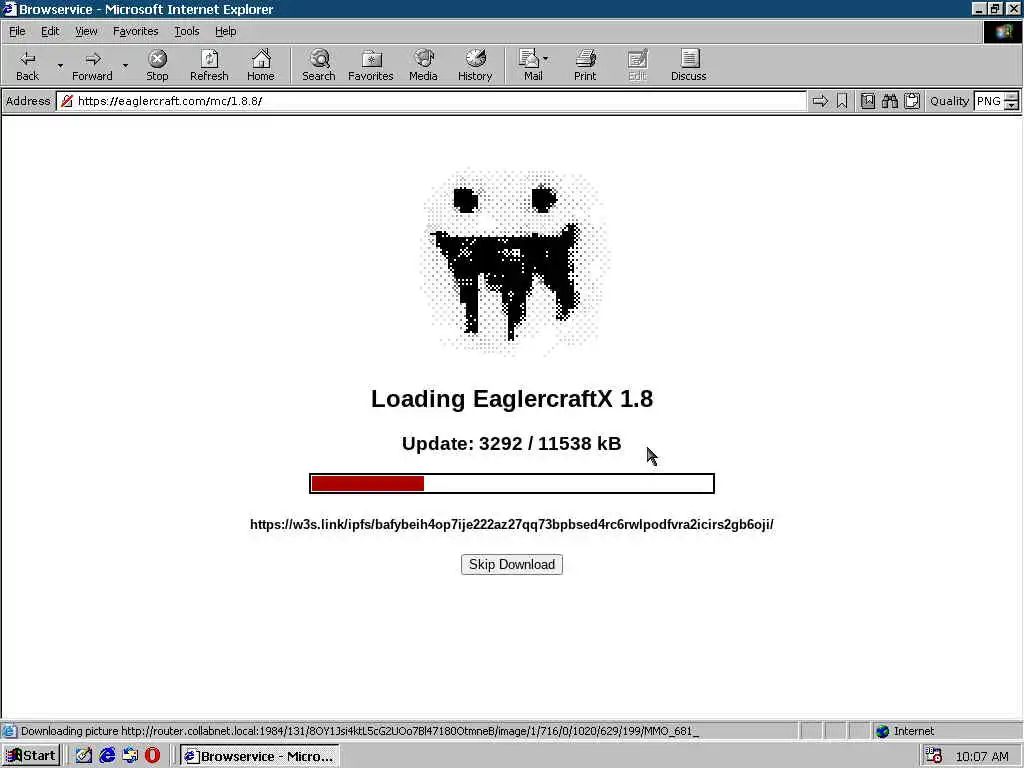Refresh the current page

pos(209,65)
